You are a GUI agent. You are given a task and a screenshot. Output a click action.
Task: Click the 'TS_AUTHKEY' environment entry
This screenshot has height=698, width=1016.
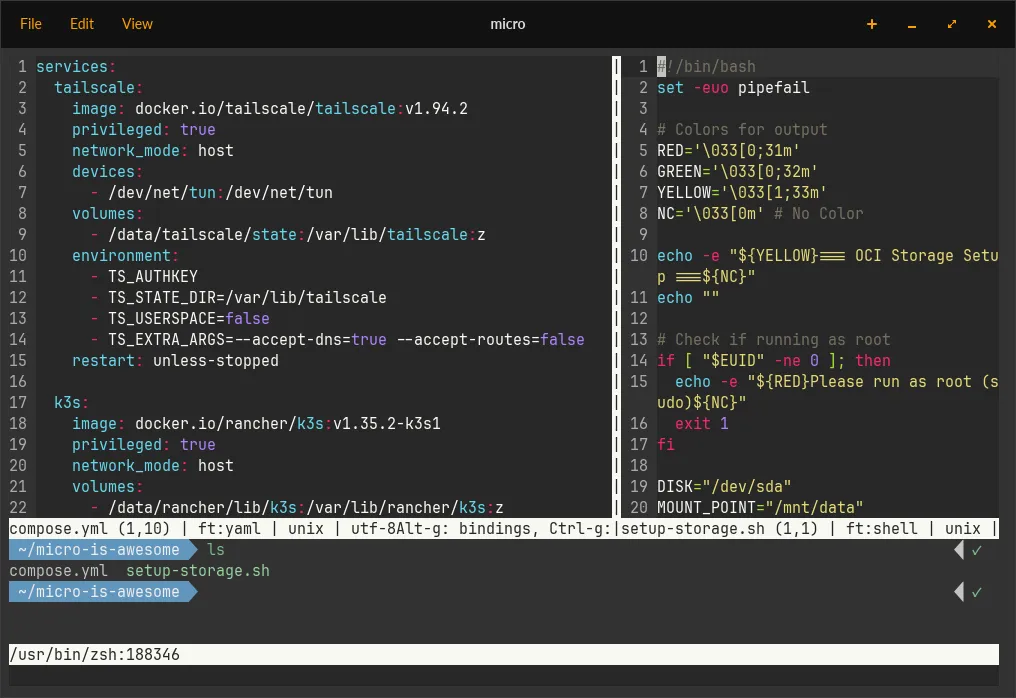click(x=153, y=277)
